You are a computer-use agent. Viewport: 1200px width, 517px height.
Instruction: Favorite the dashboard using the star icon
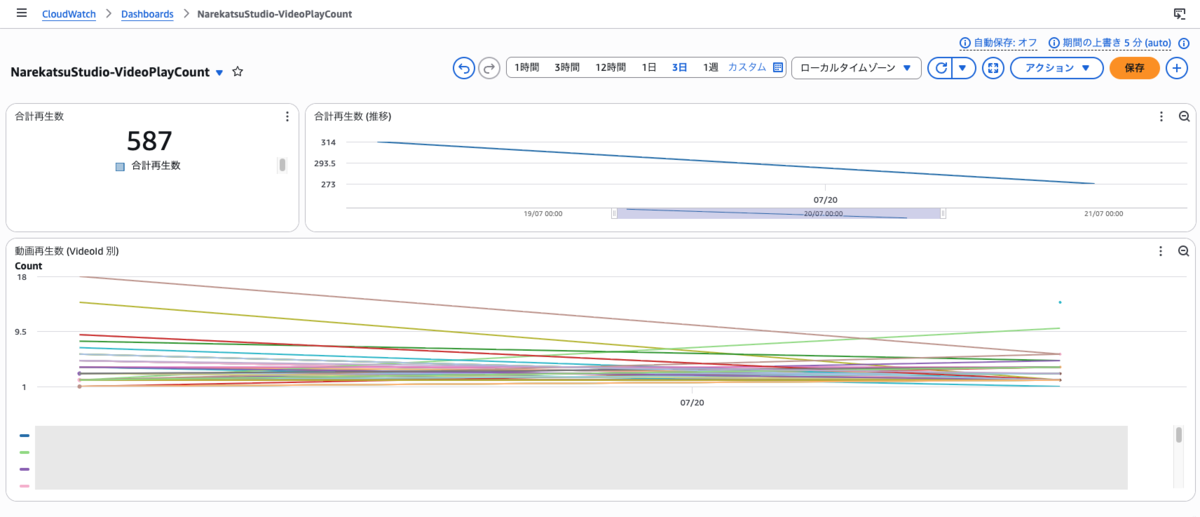click(x=238, y=72)
